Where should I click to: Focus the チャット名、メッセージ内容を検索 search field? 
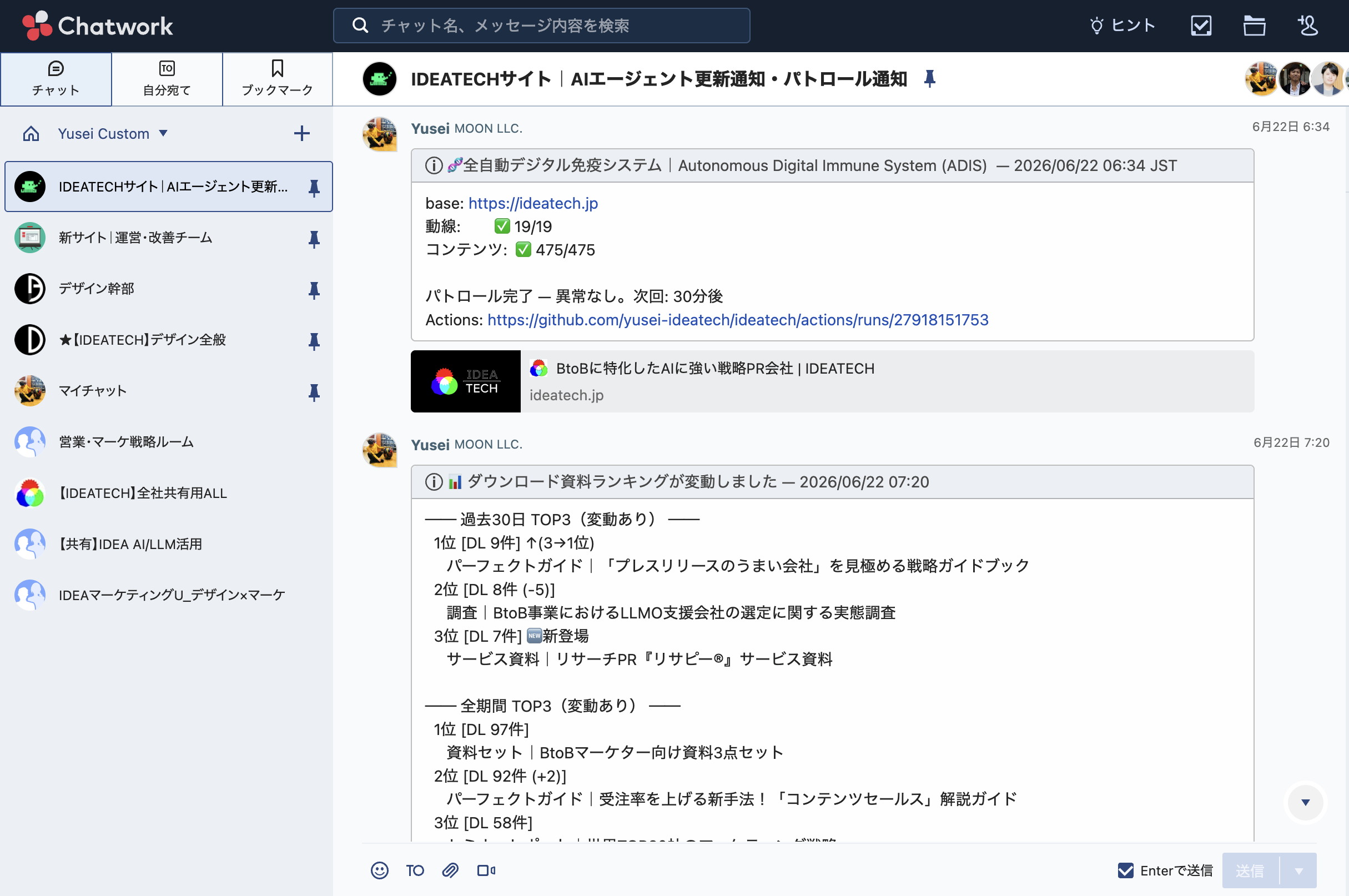point(541,26)
